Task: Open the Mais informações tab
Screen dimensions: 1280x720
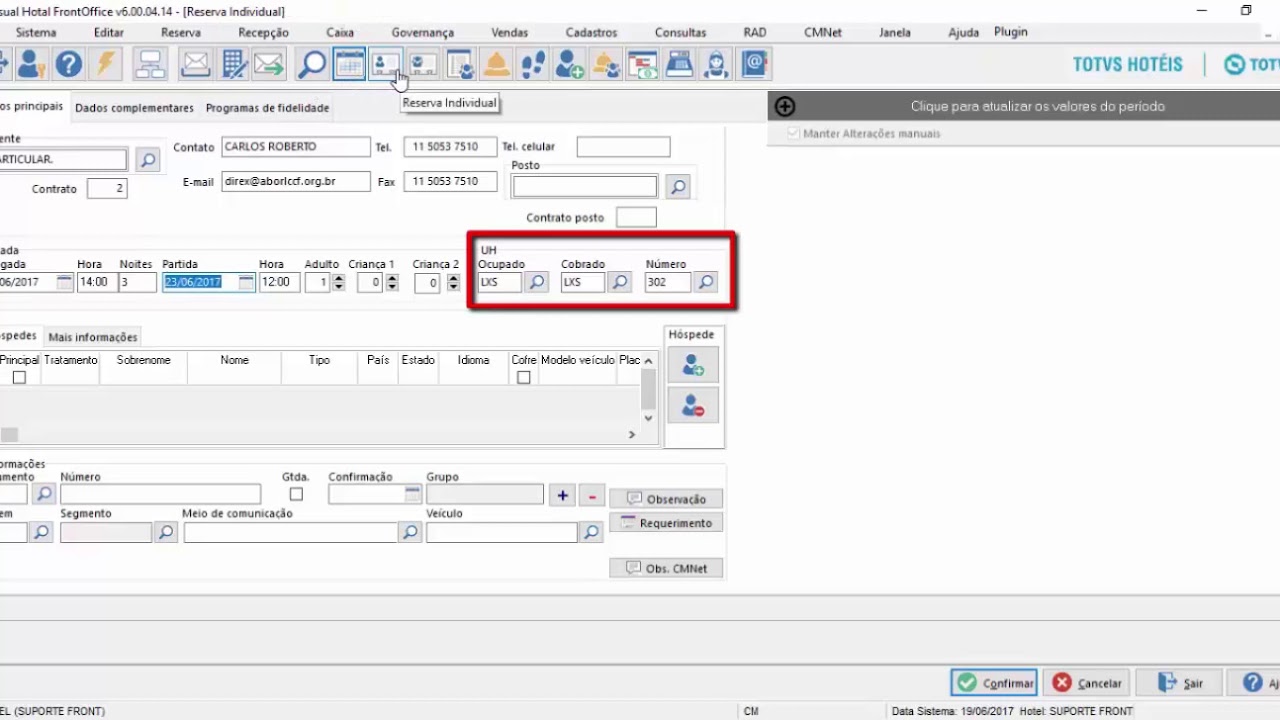Action: (93, 337)
